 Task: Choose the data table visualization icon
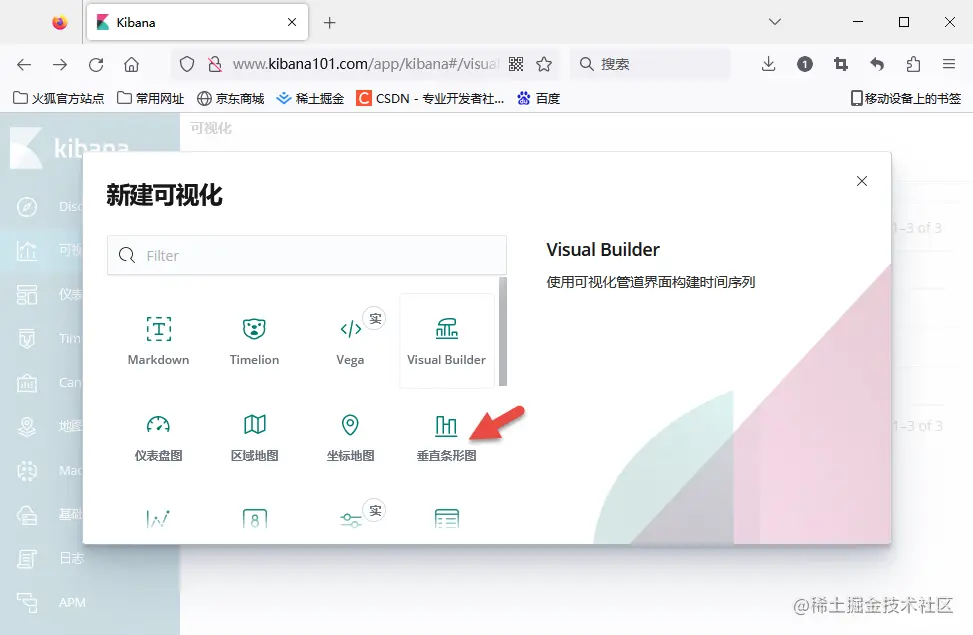pos(447,518)
